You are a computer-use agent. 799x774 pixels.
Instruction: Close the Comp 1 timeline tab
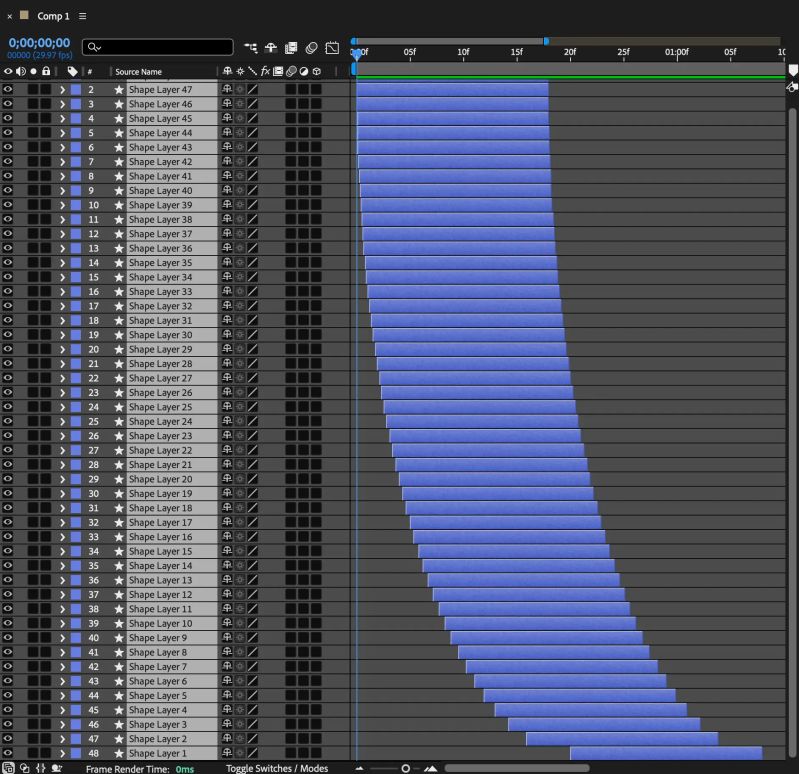tap(10, 16)
